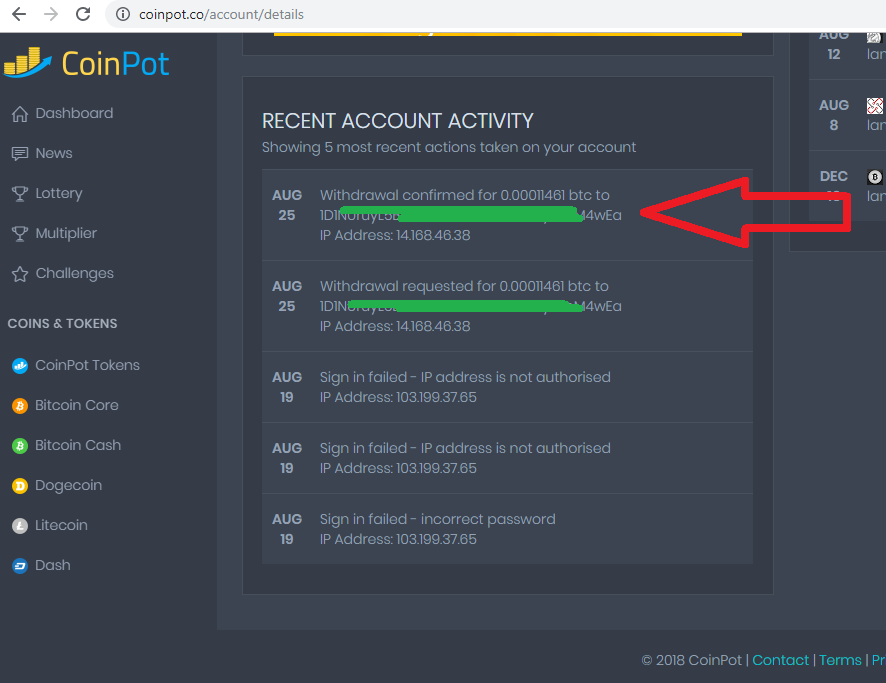Open Dogecoin page
Screen dimensions: 886x683
coord(68,485)
